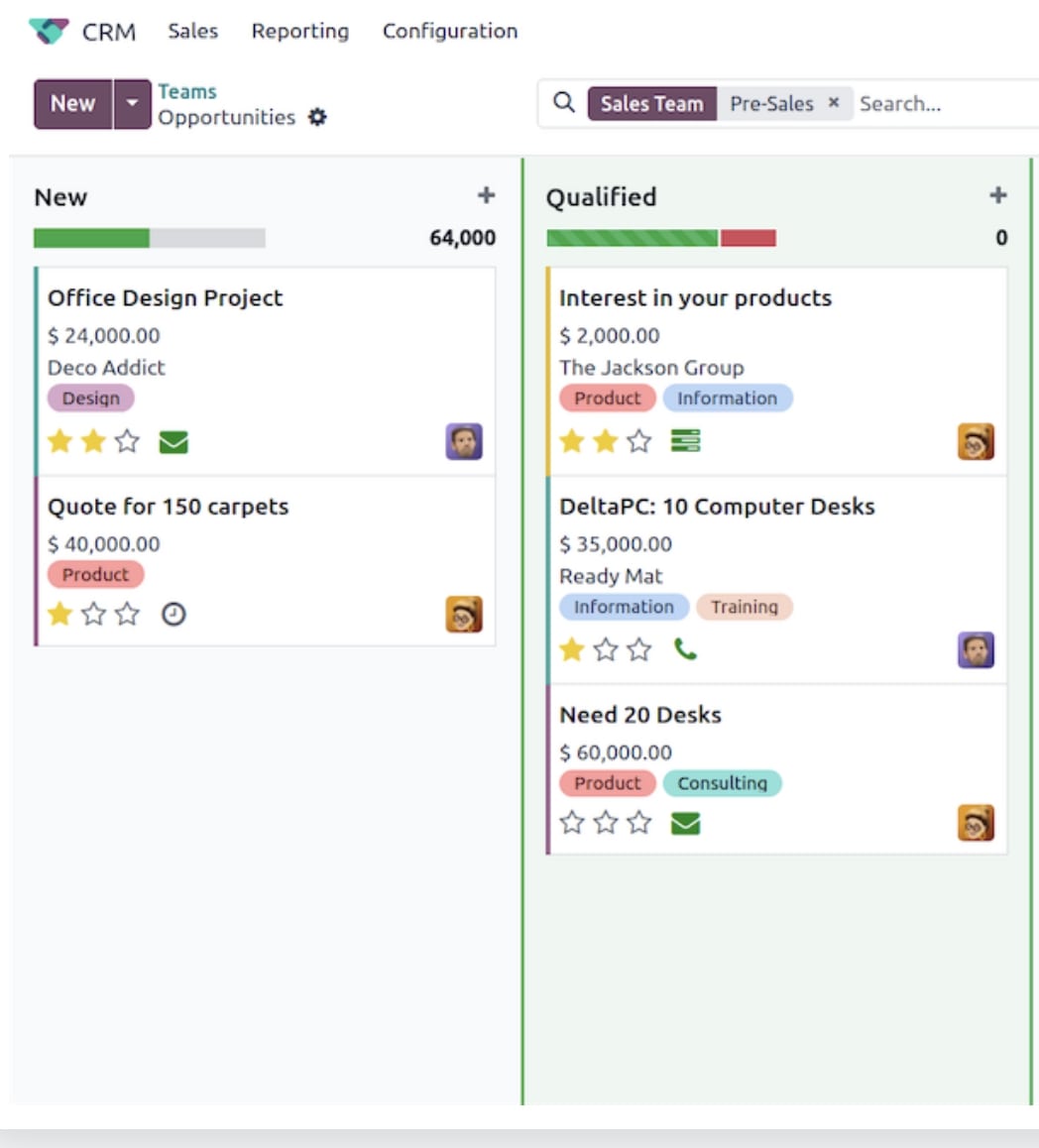Click the envelope icon on Need 20 Desks card
Viewport: 1039px width, 1148px height.
pos(685,824)
